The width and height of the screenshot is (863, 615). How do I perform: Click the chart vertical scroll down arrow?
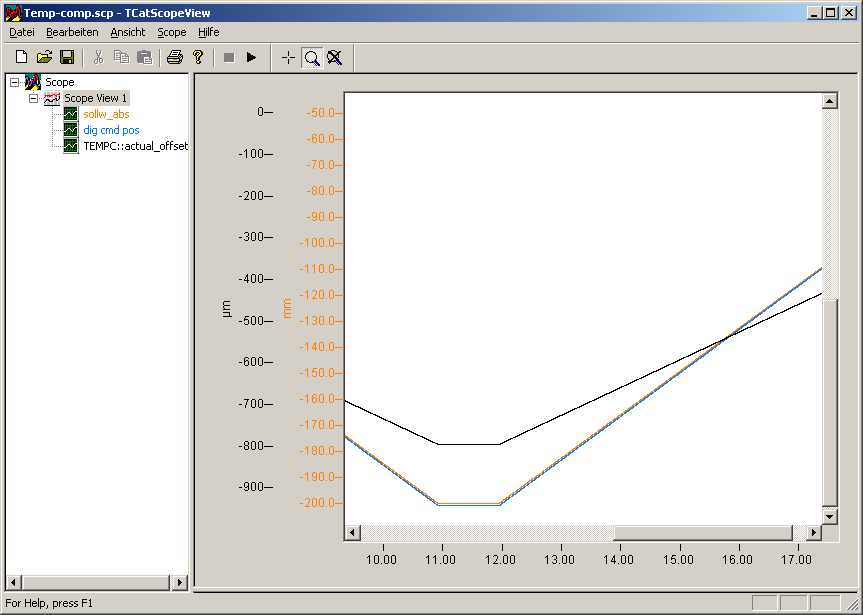(829, 516)
